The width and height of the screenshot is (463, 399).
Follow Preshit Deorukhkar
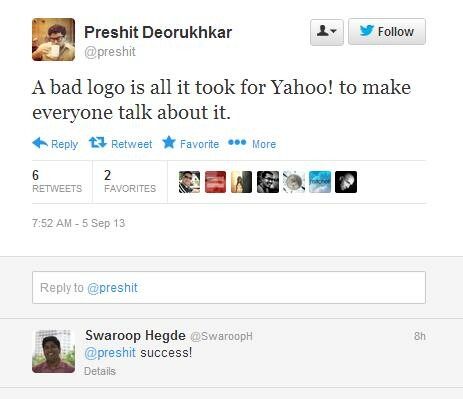(x=387, y=32)
